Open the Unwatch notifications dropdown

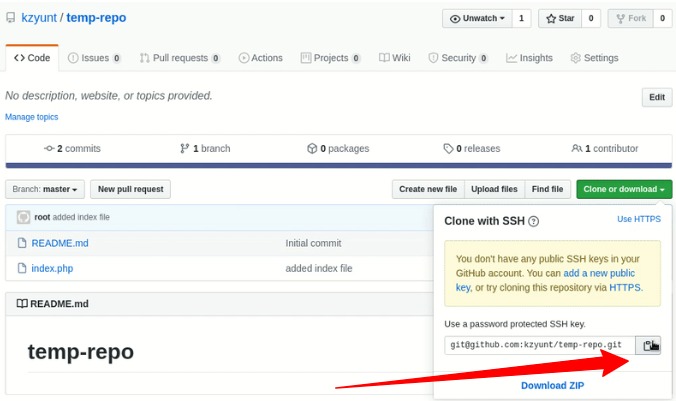coord(477,19)
